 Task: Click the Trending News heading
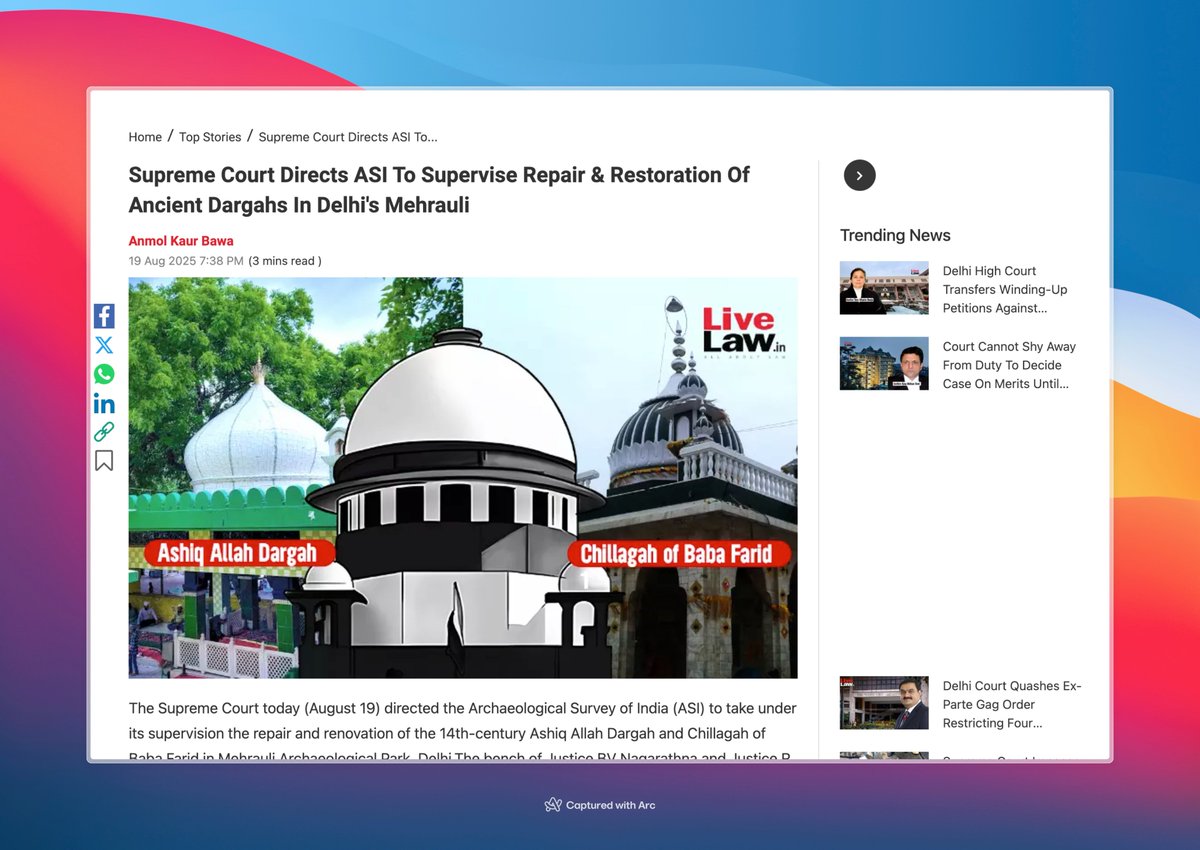pyautogui.click(x=895, y=235)
